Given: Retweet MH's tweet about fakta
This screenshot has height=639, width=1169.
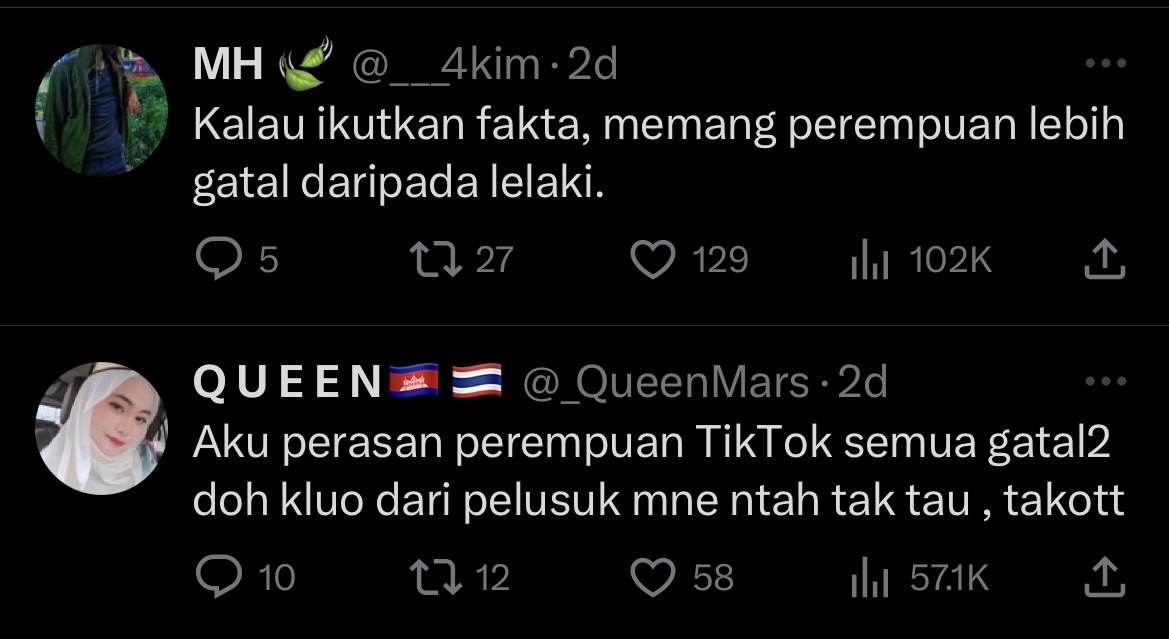Looking at the screenshot, I should click(x=435, y=261).
